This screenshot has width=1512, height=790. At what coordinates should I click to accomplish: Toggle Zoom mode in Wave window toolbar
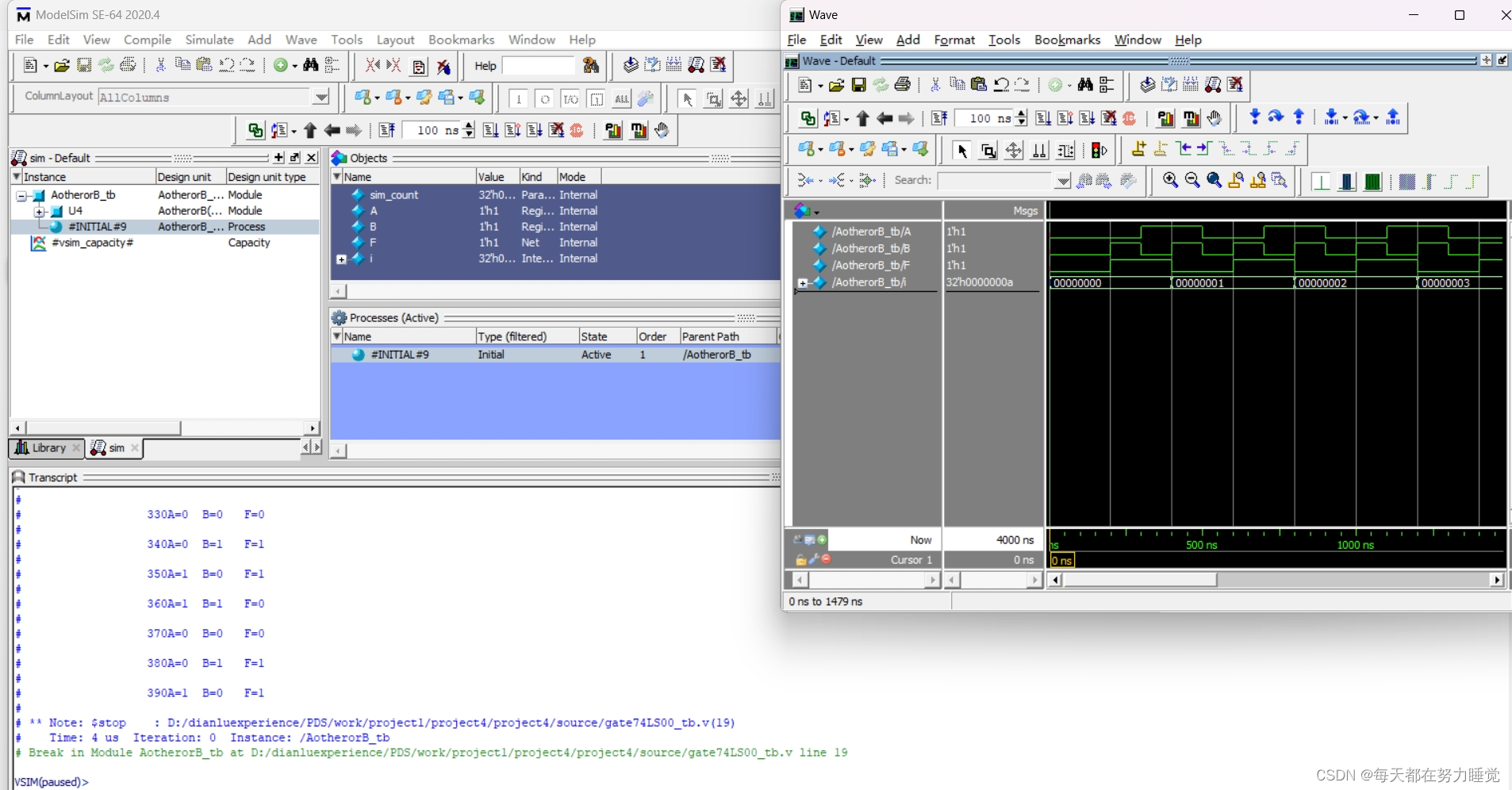click(x=988, y=150)
